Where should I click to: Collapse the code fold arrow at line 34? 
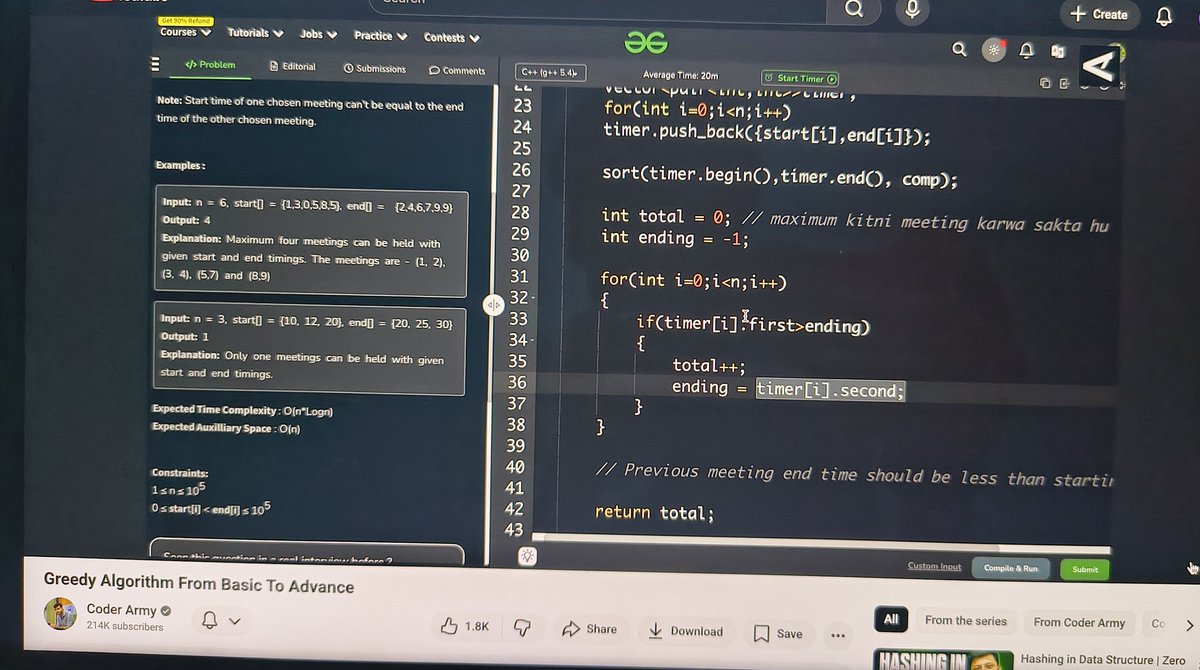[x=531, y=341]
